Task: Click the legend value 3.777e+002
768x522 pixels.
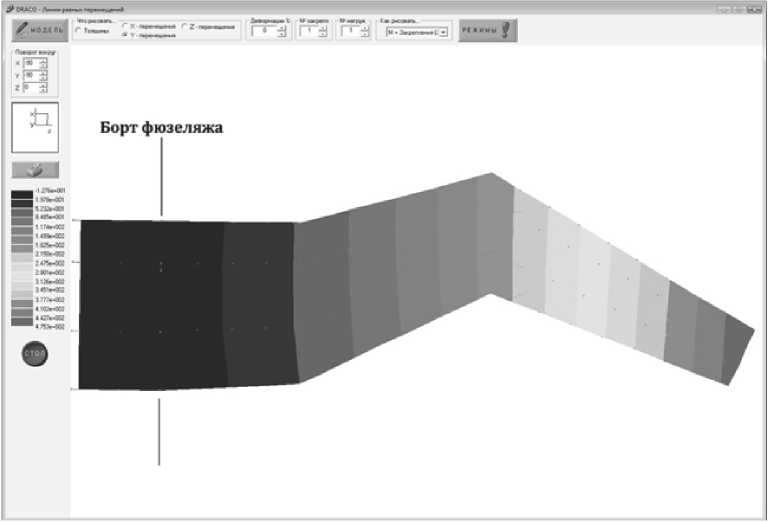Action: click(50, 300)
